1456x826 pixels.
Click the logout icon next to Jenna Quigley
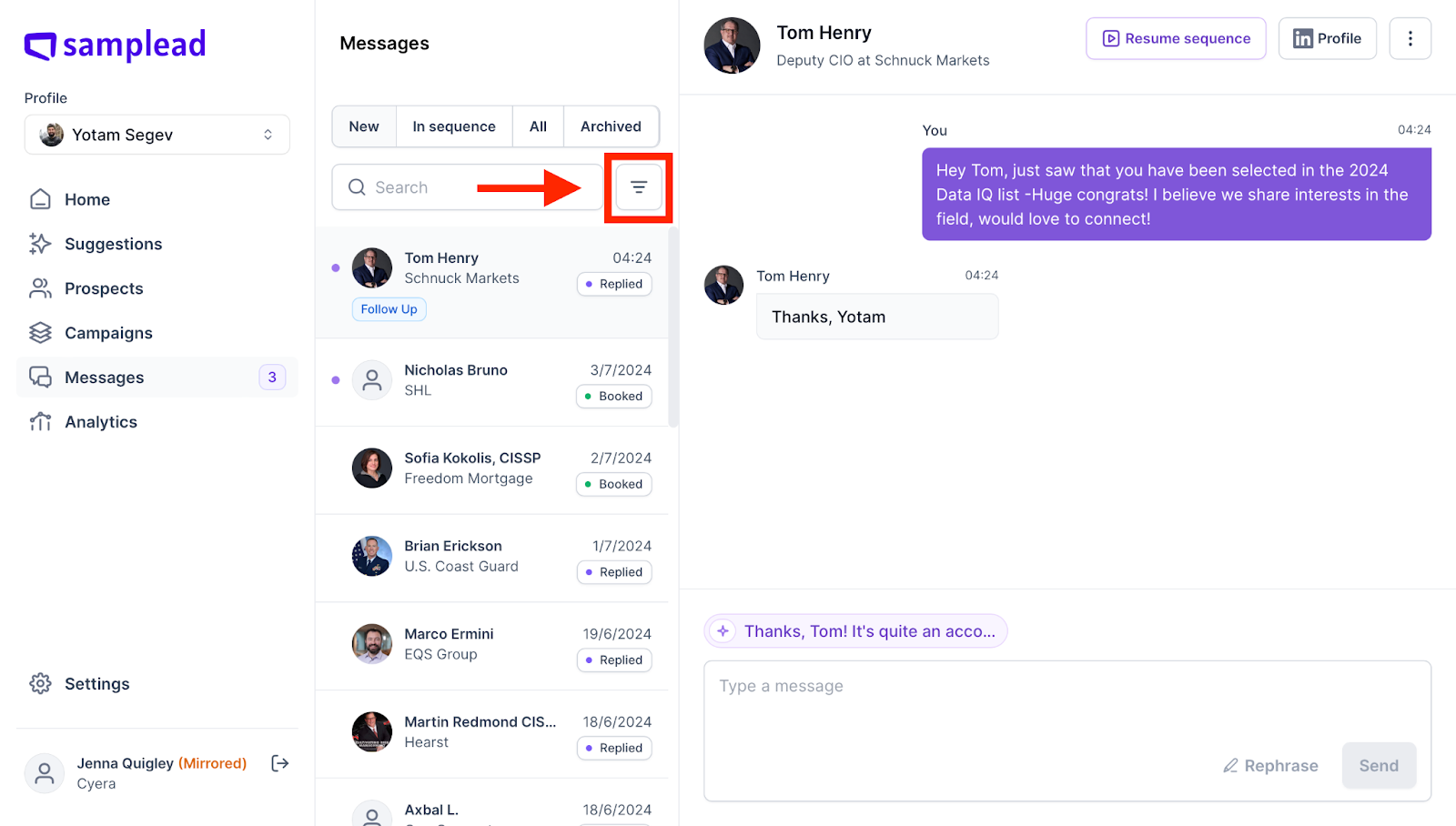[280, 763]
